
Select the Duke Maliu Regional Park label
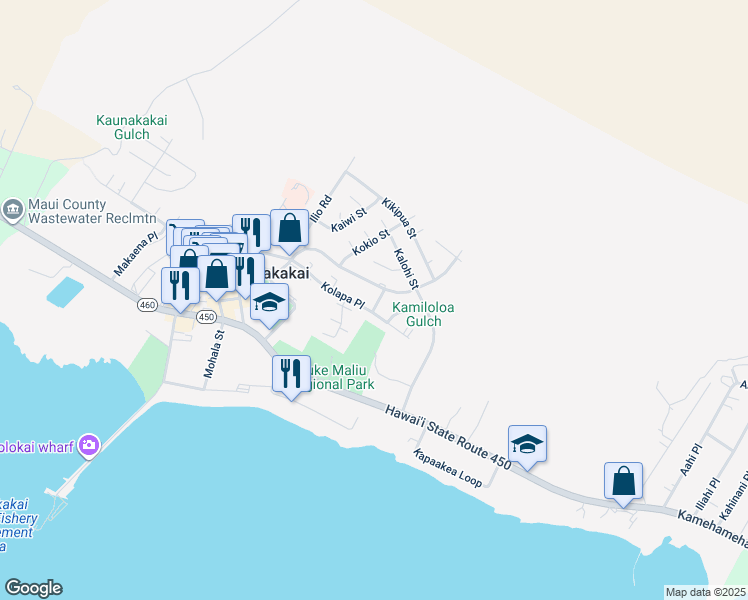coord(342,377)
